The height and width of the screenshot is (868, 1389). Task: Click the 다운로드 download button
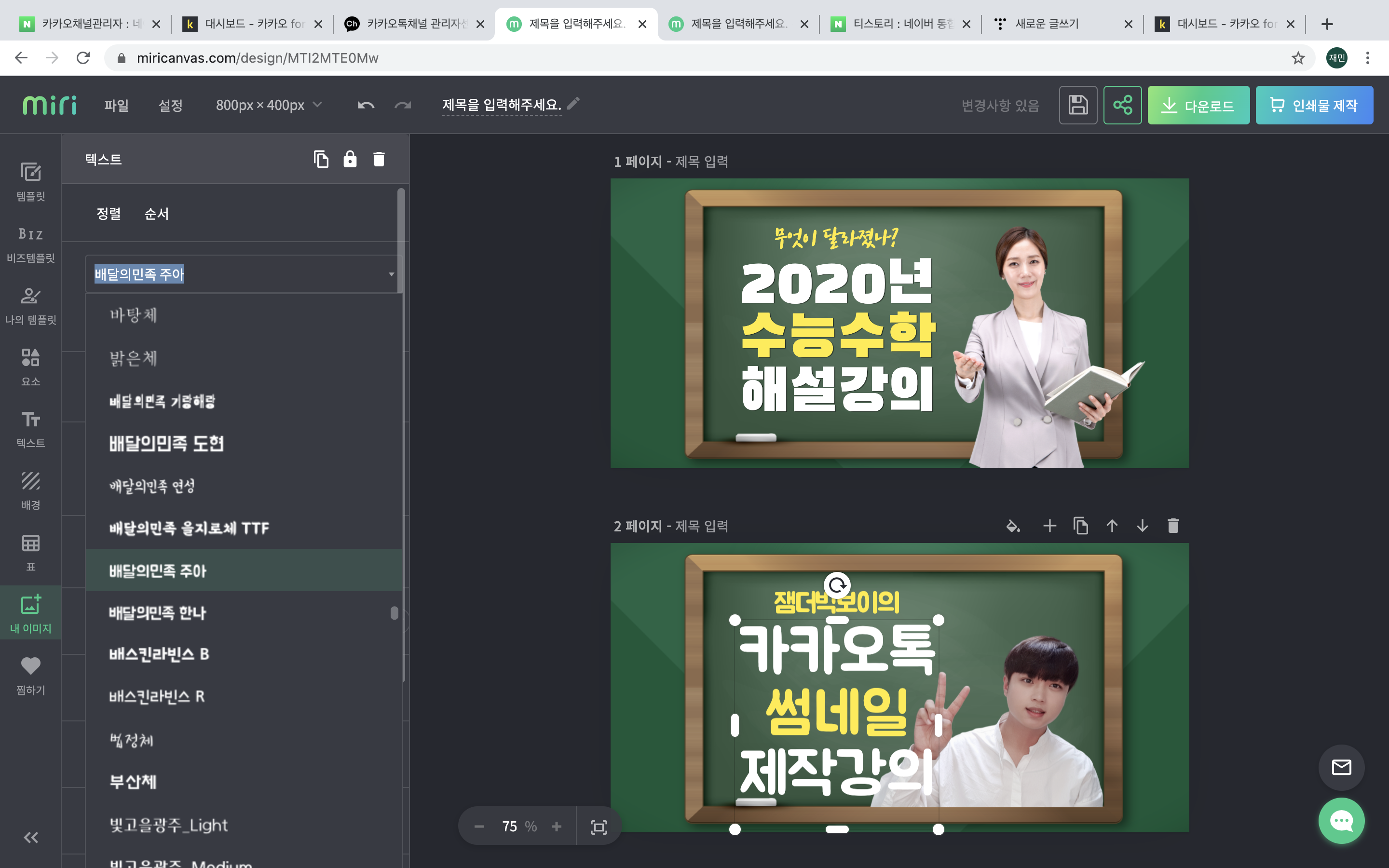coord(1198,105)
